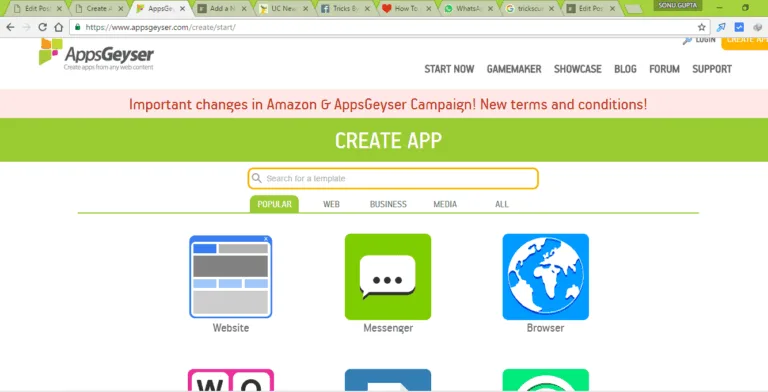
Task: Open SHOWCASE in navigation
Action: click(x=577, y=69)
